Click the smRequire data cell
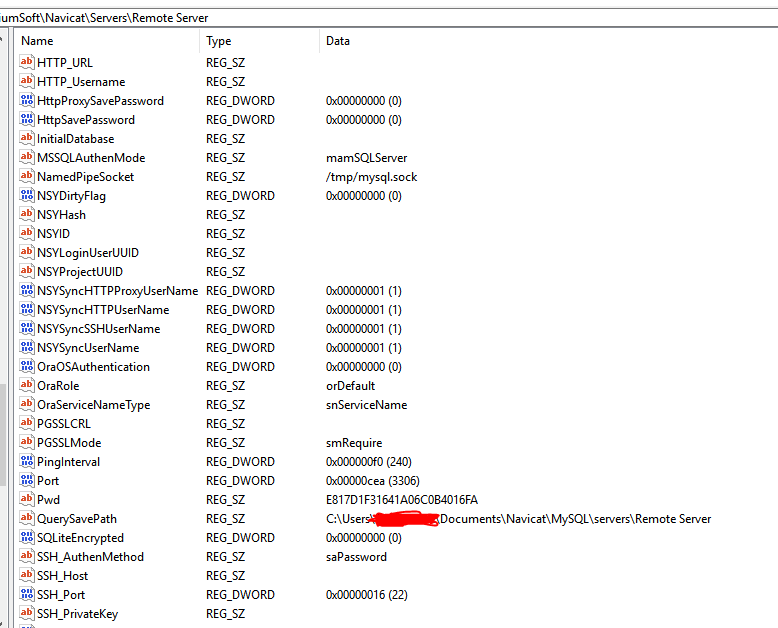The width and height of the screenshot is (778, 628). coord(354,442)
